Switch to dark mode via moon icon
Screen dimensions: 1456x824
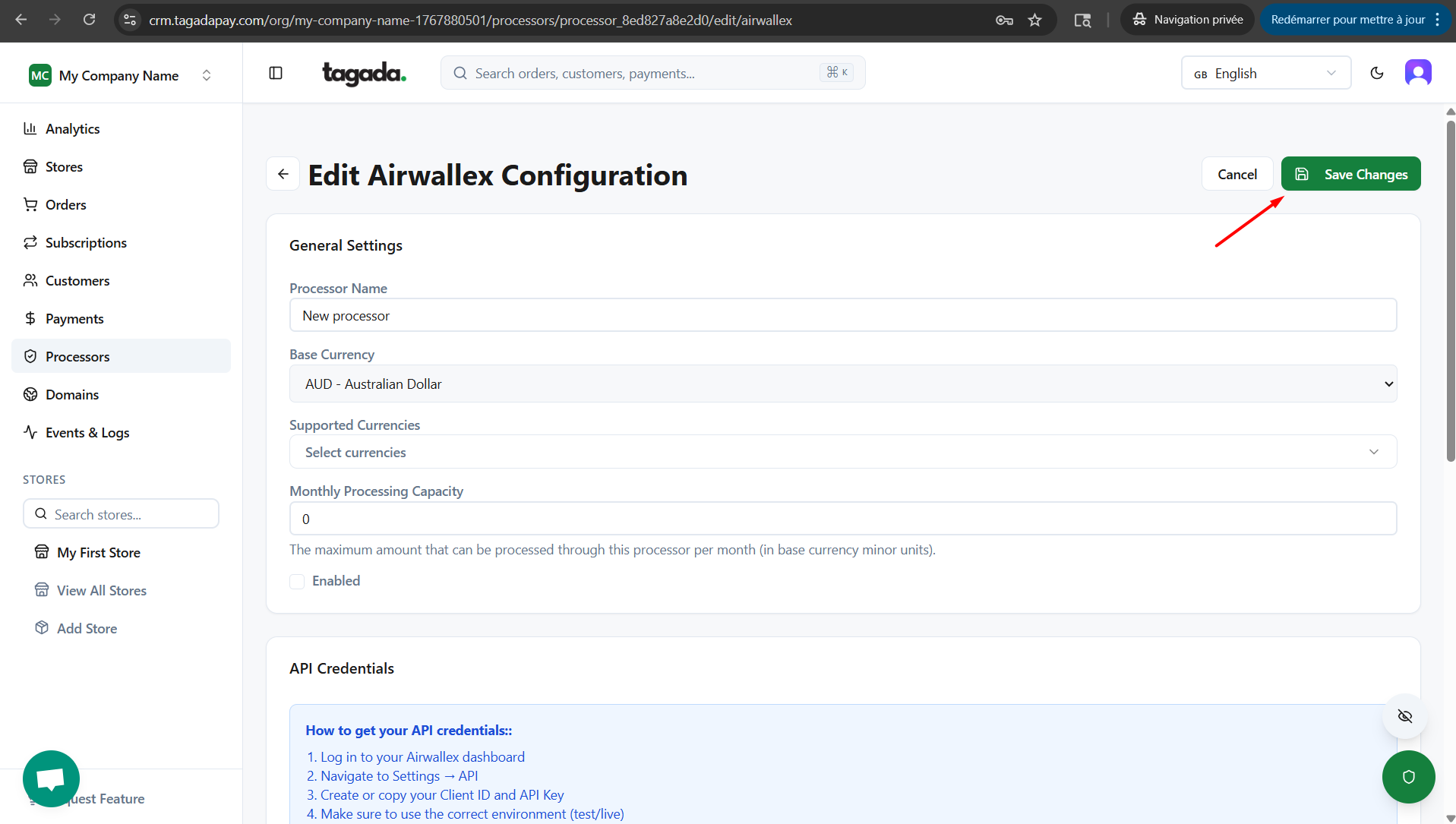pyautogui.click(x=1376, y=73)
